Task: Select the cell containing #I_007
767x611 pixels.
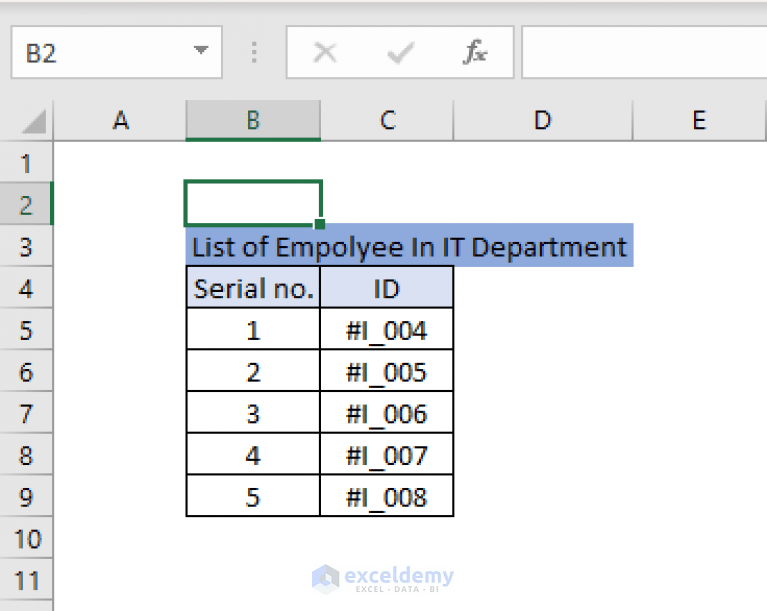Action: click(387, 454)
